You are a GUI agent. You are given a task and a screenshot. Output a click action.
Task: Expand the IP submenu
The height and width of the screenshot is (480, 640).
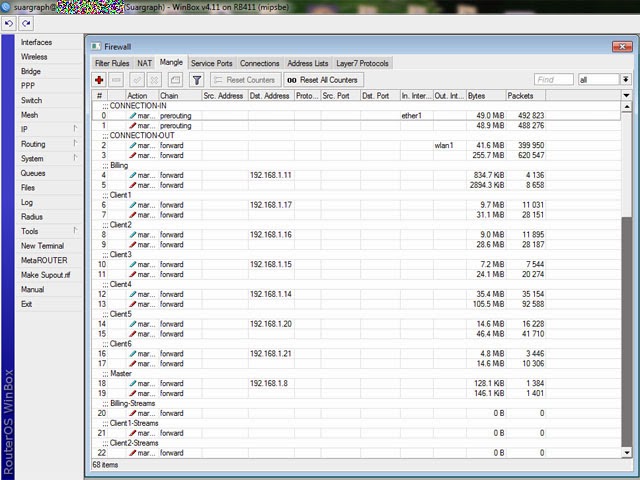tap(49, 129)
